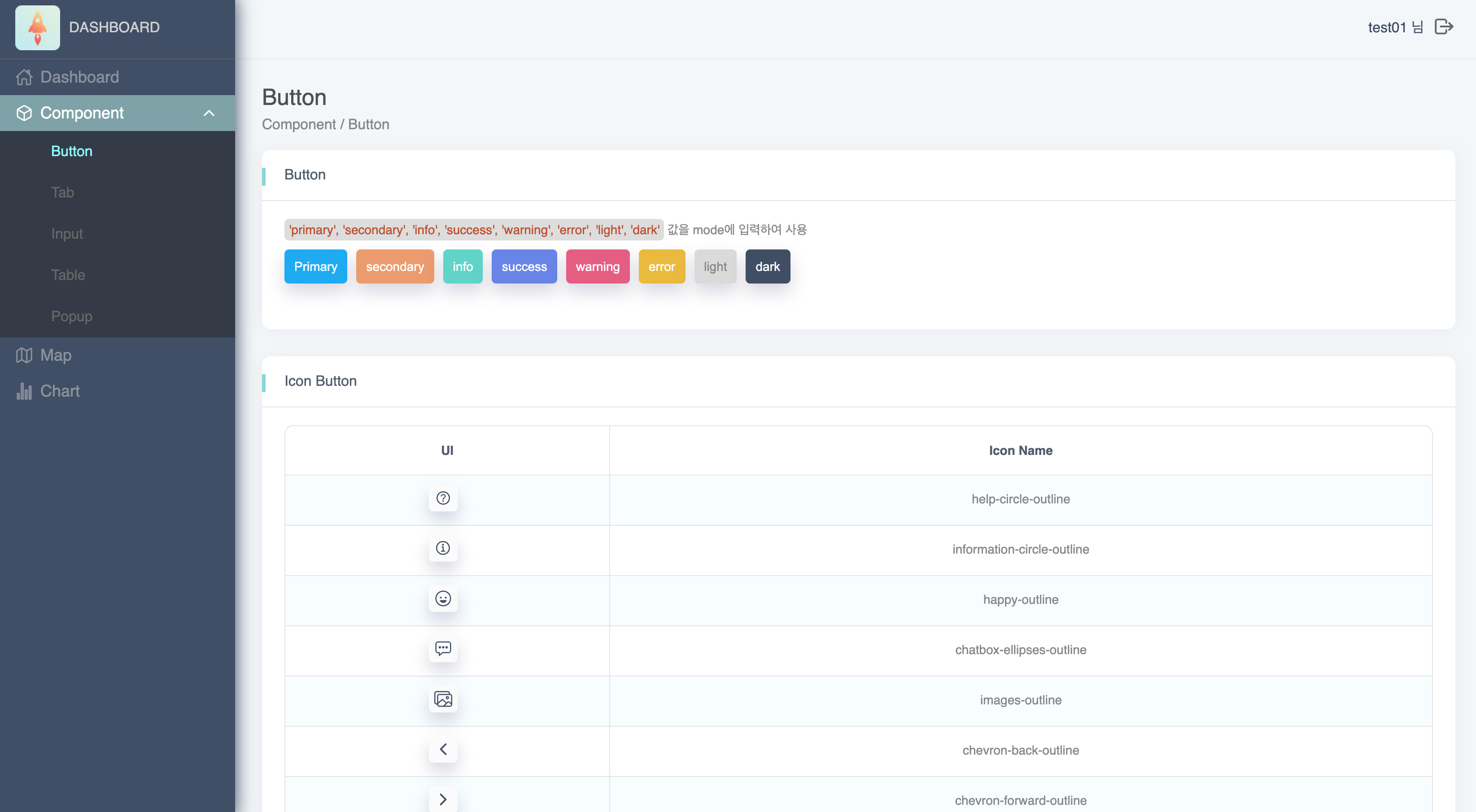This screenshot has height=812, width=1476.
Task: Click the chevron-forward-outline icon
Action: [443, 799]
